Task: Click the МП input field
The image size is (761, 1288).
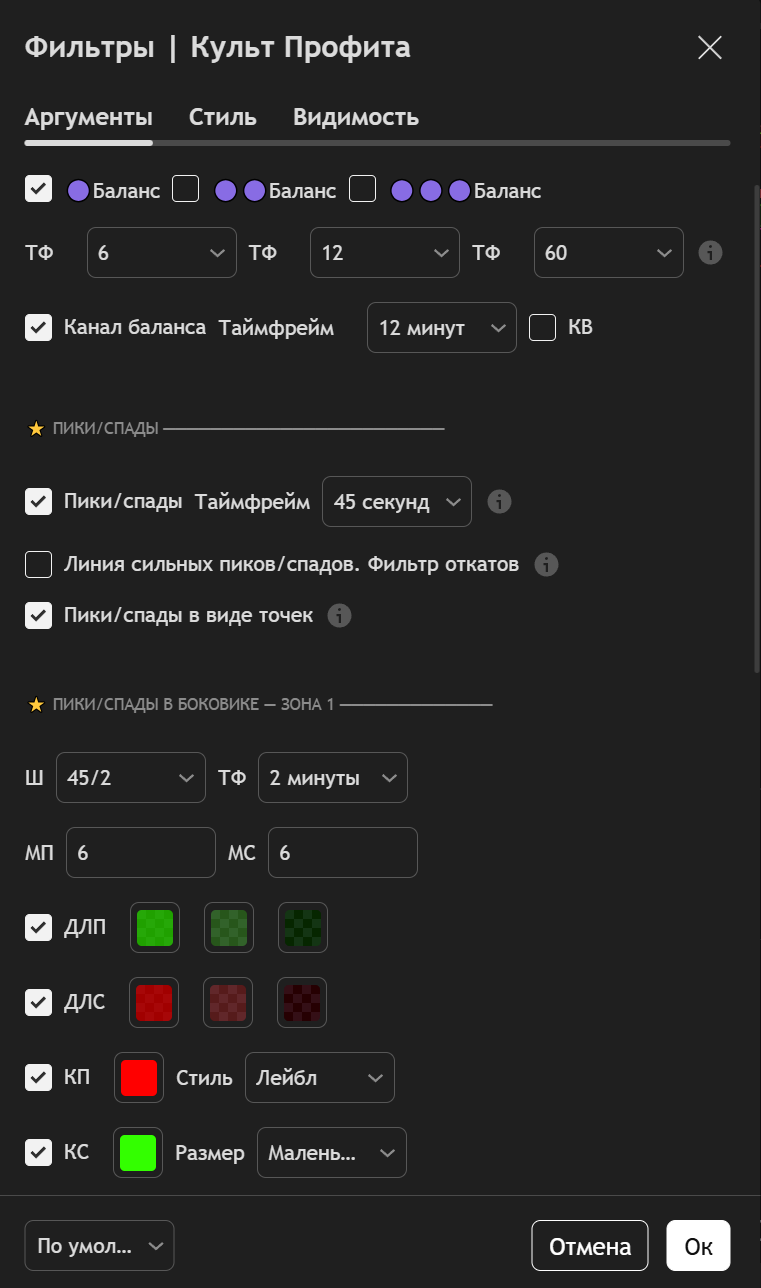Action: click(140, 853)
